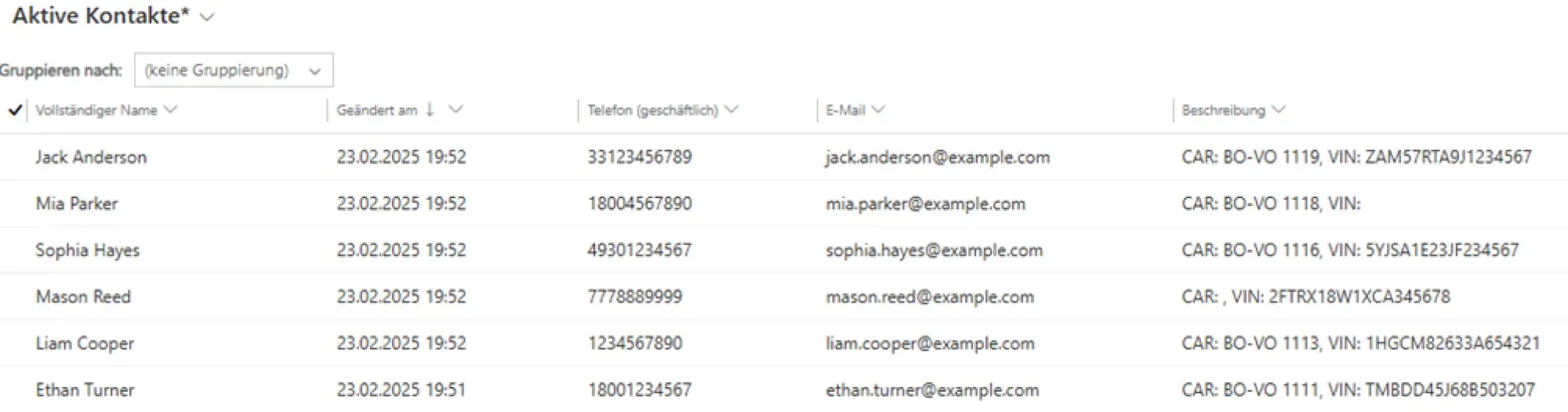Viewport: 1568px width, 412px height.
Task: Click email jack.anderson@example.com
Action: click(x=938, y=157)
